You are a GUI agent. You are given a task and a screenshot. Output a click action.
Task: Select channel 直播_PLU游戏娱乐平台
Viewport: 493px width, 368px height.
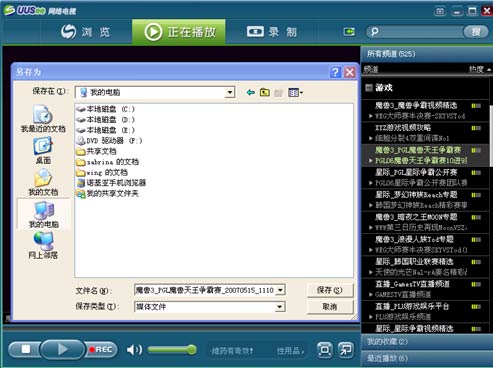pos(412,306)
